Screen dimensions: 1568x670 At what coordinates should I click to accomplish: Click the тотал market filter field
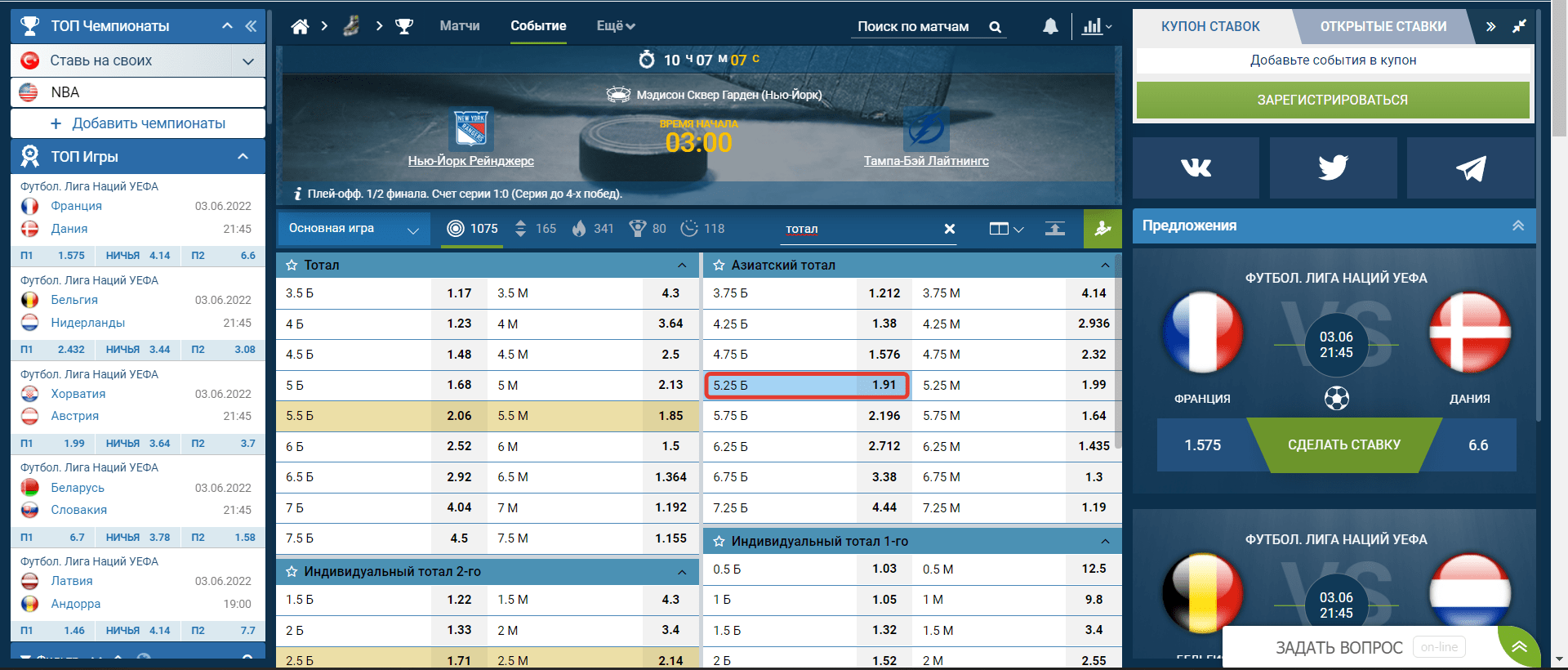click(860, 230)
